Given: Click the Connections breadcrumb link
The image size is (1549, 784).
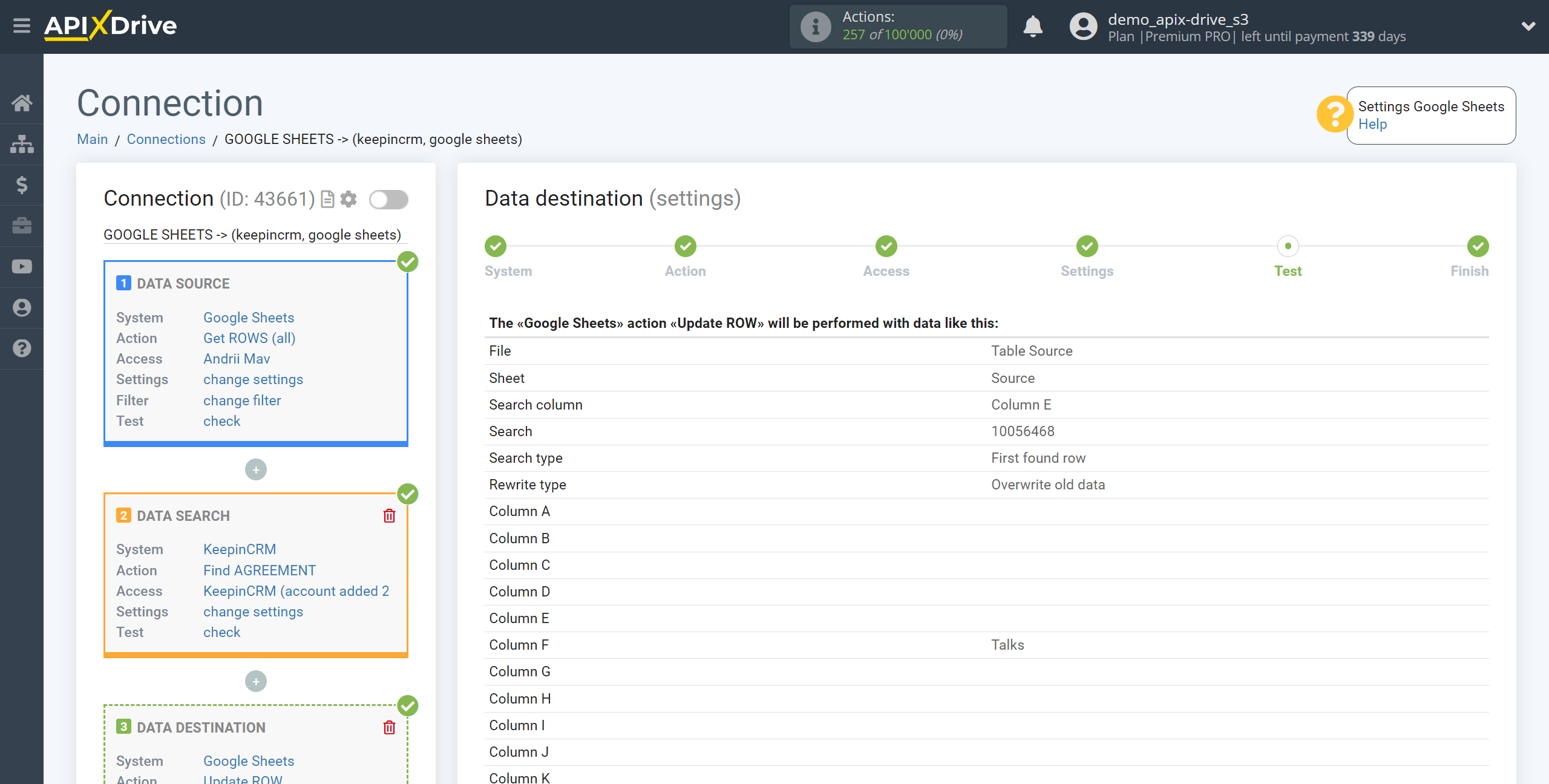Looking at the screenshot, I should pyautogui.click(x=166, y=139).
